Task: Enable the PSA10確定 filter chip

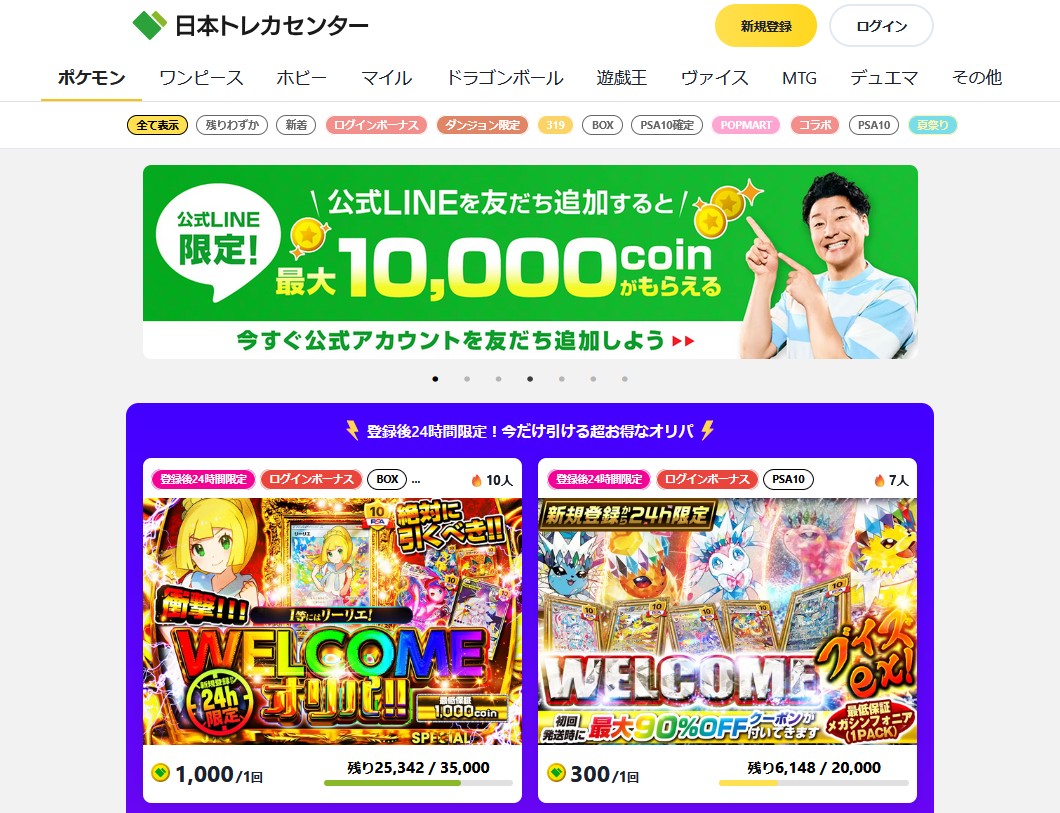Action: [667, 125]
